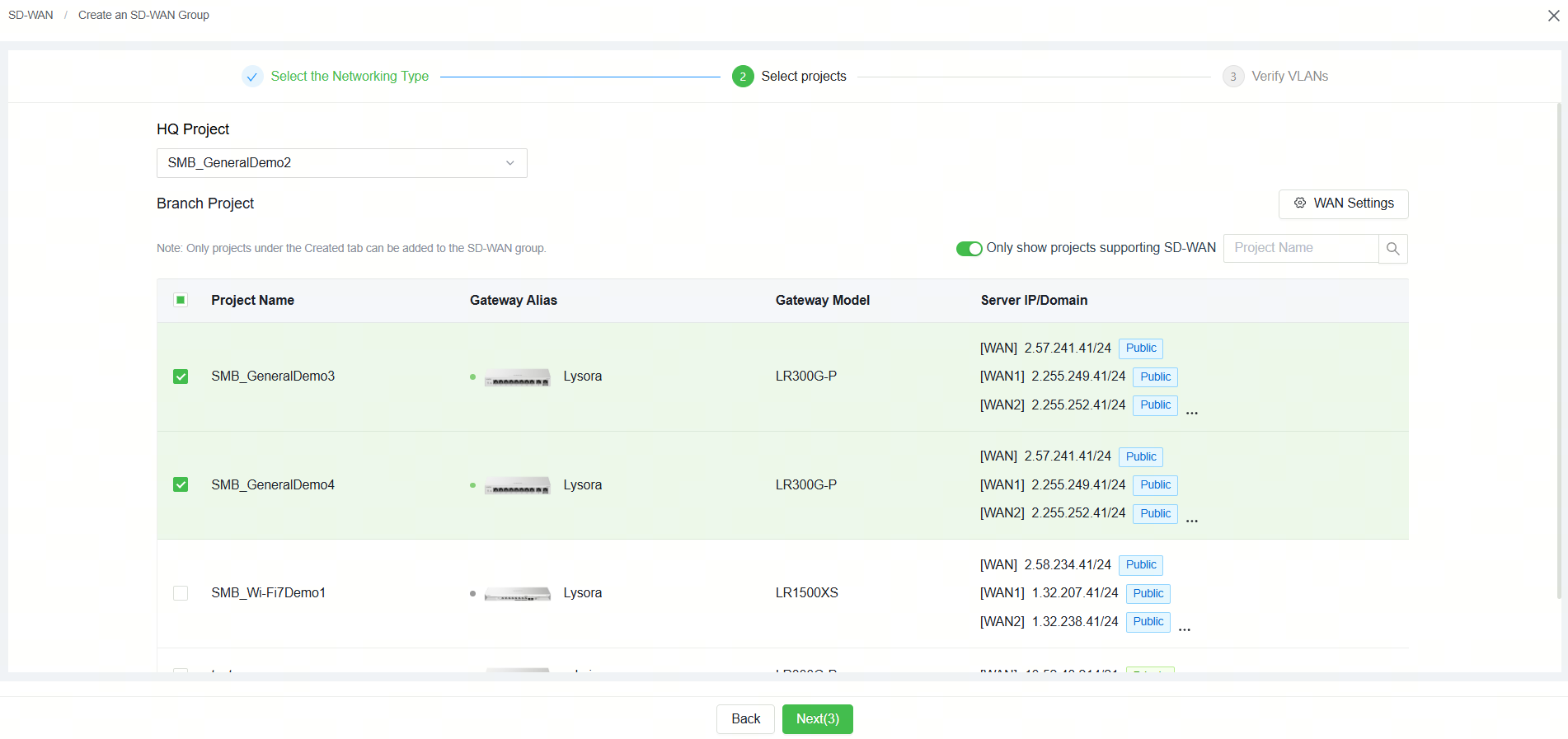Open SD-WAN breadcrumb link
The image size is (1568, 739).
coord(31,15)
